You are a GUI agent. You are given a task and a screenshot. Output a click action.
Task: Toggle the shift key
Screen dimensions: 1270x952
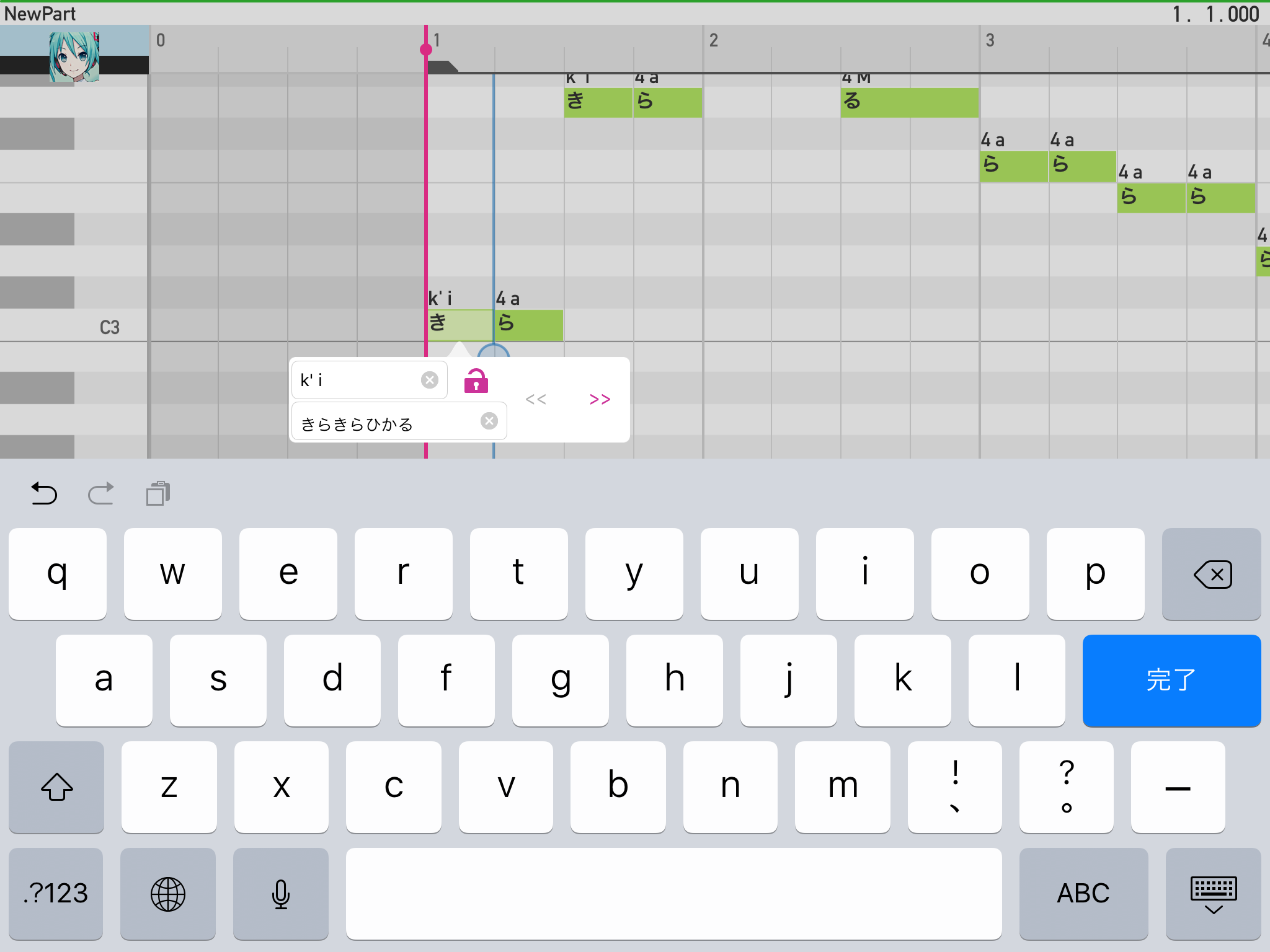pos(56,787)
